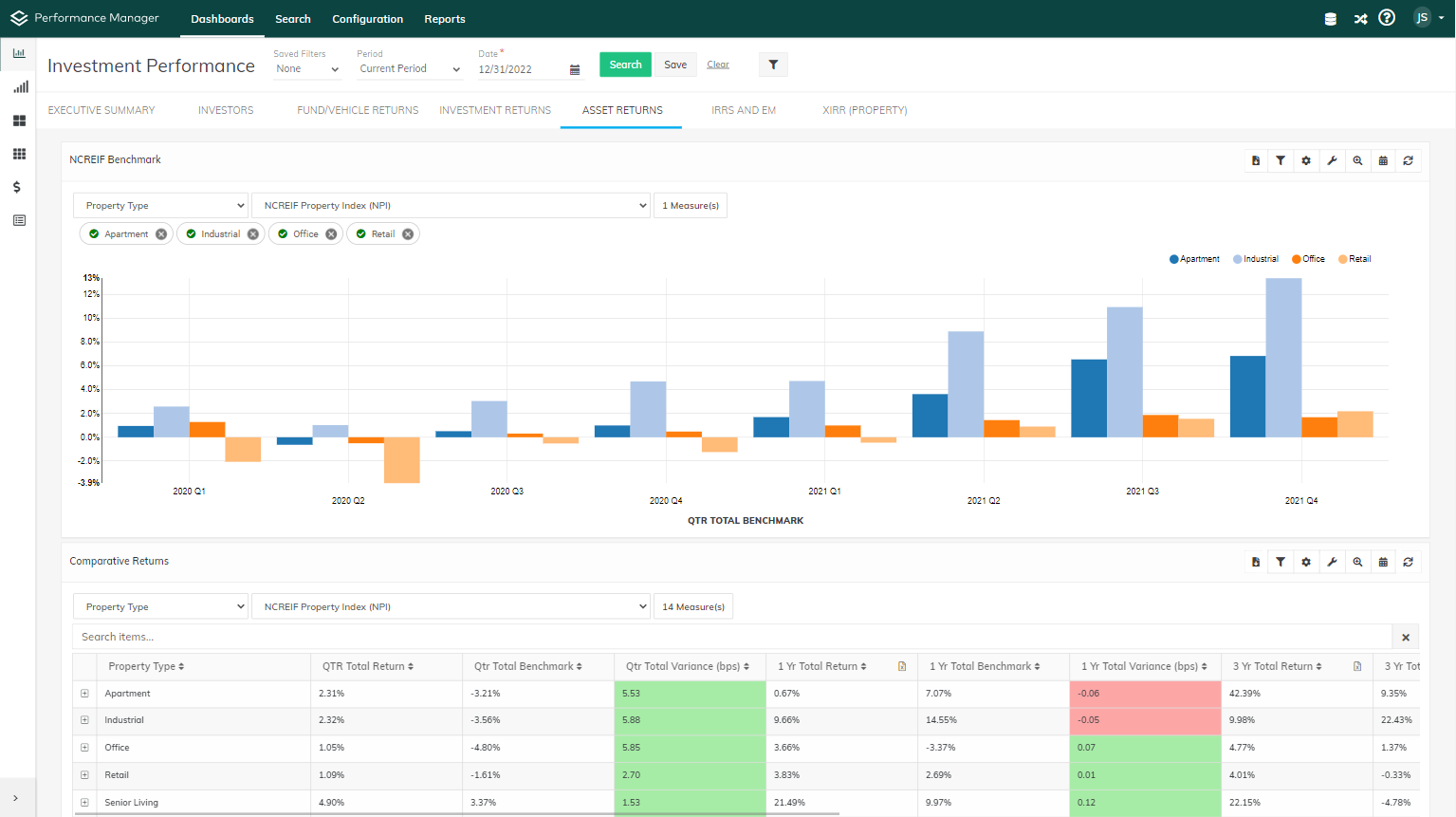Refresh the Comparative Returns panel
1456x817 pixels.
[1409, 562]
